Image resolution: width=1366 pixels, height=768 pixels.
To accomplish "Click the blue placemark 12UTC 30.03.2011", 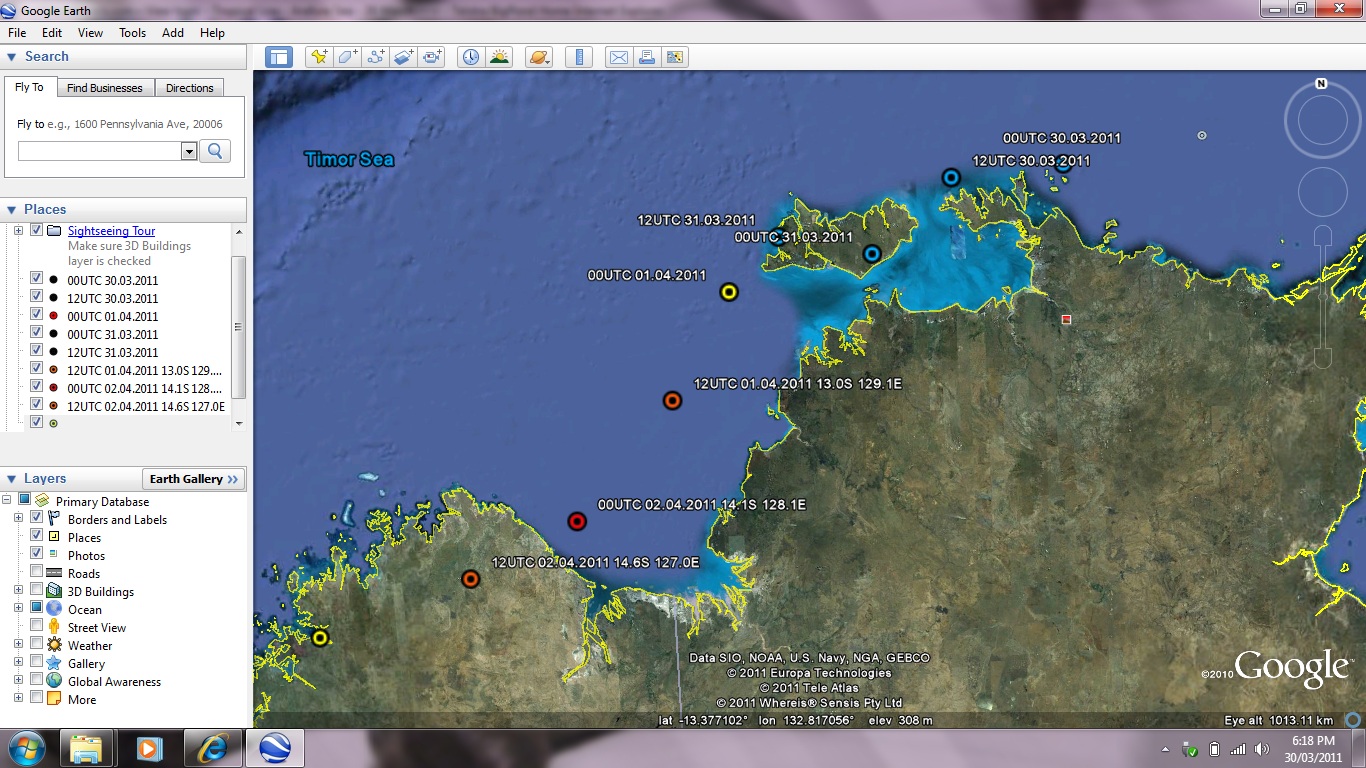I will (951, 178).
